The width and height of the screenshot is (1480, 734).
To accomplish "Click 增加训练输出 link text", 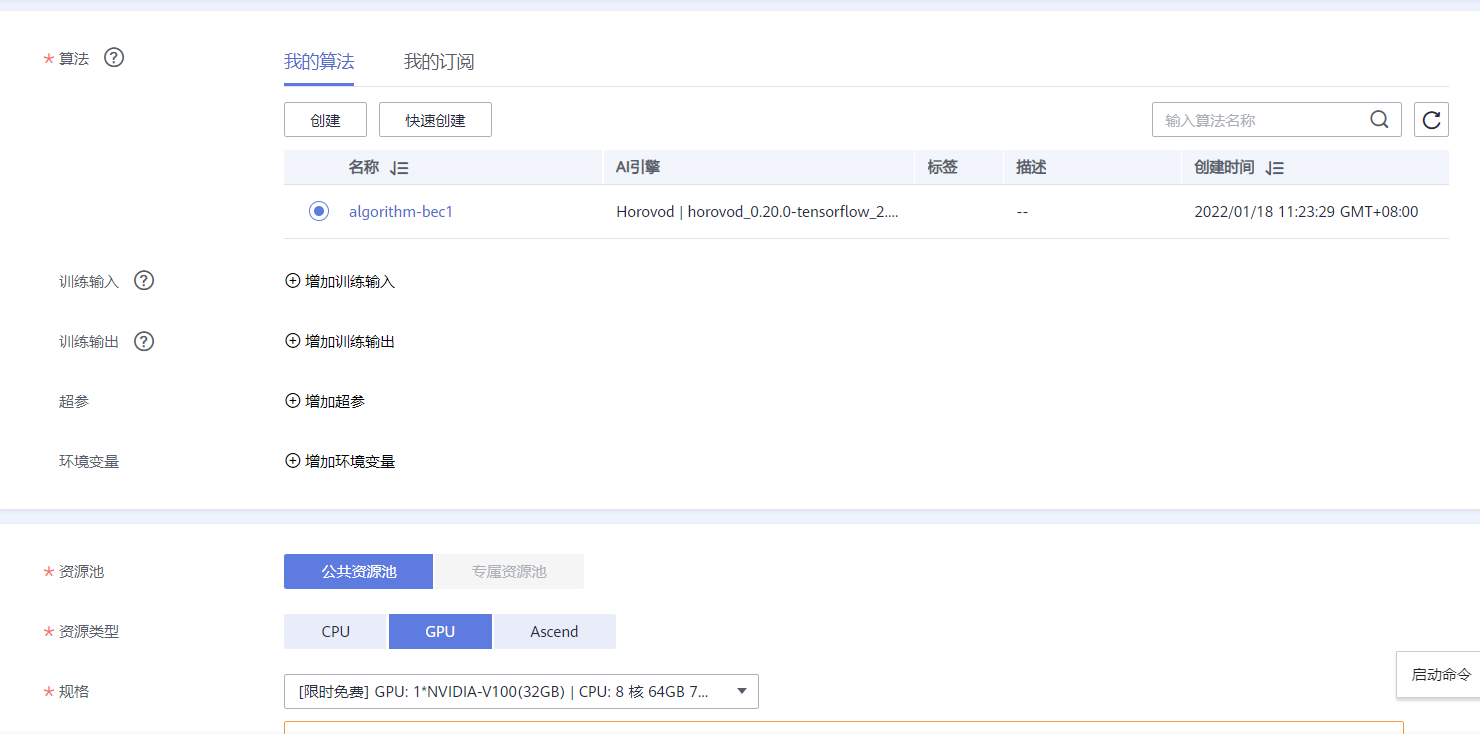I will pos(350,342).
